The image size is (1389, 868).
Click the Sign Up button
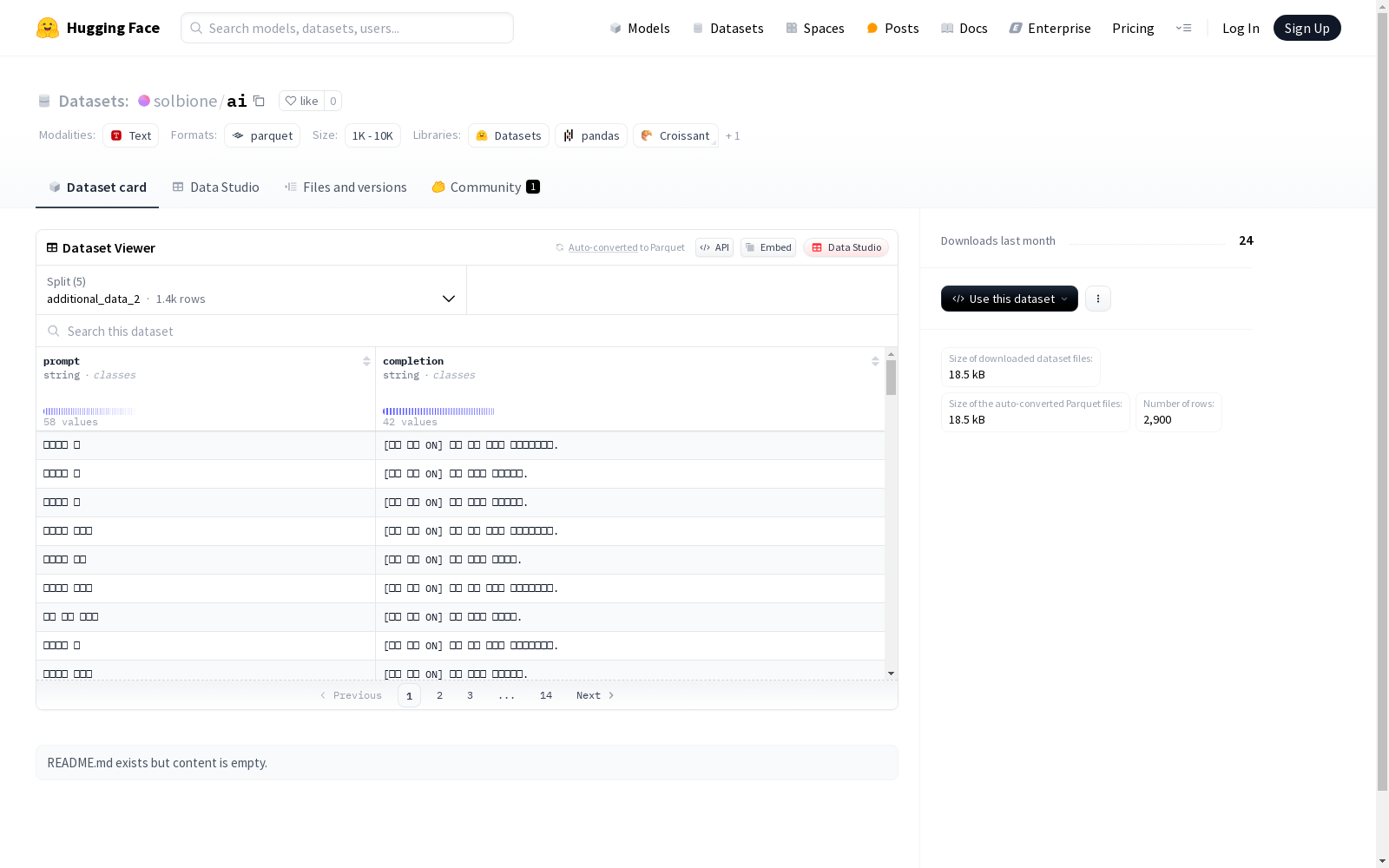[x=1307, y=28]
